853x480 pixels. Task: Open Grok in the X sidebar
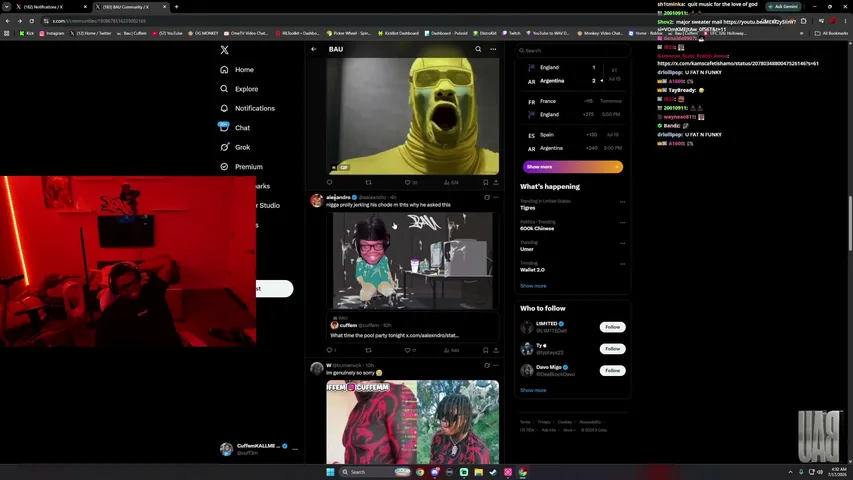click(x=235, y=147)
